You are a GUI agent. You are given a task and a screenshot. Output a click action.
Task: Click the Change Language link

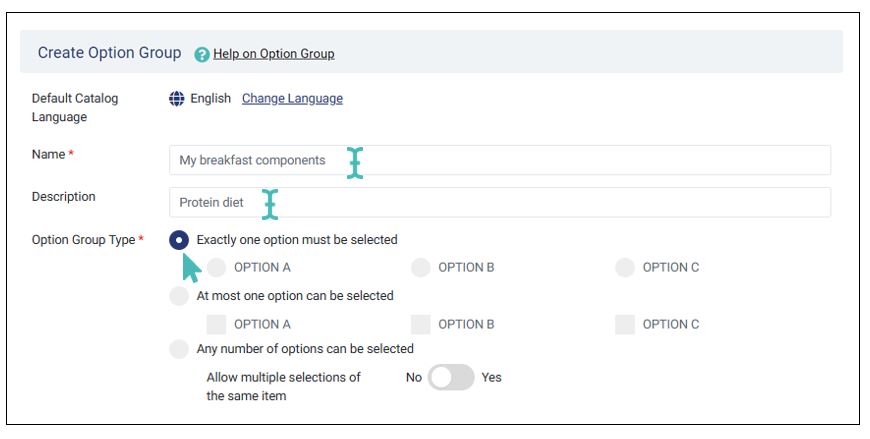(x=292, y=99)
